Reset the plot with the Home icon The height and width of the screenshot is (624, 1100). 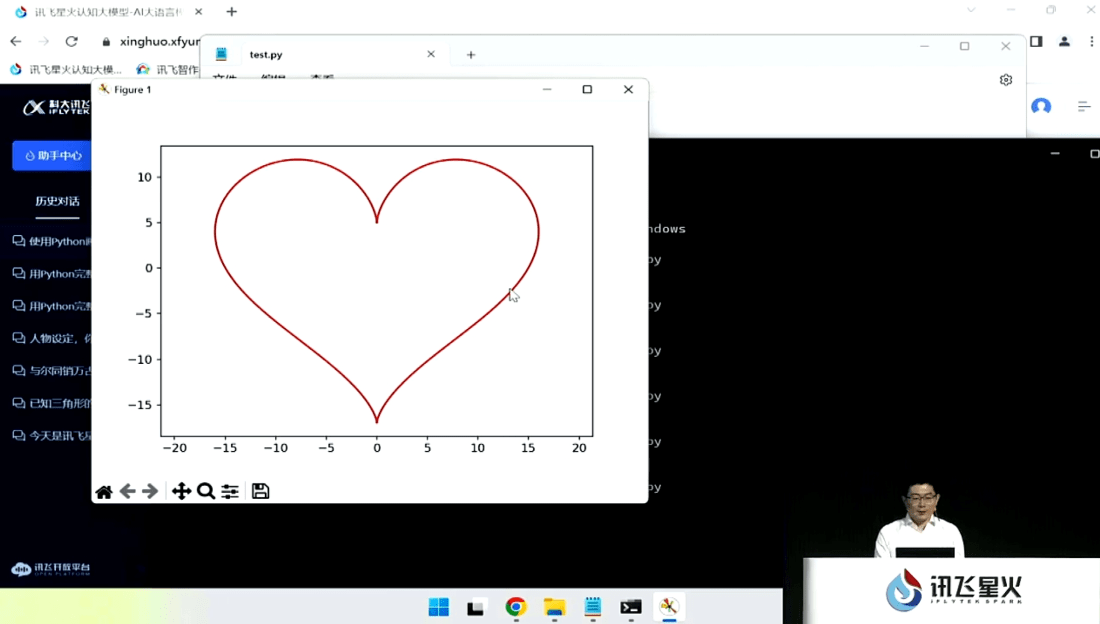tap(104, 491)
